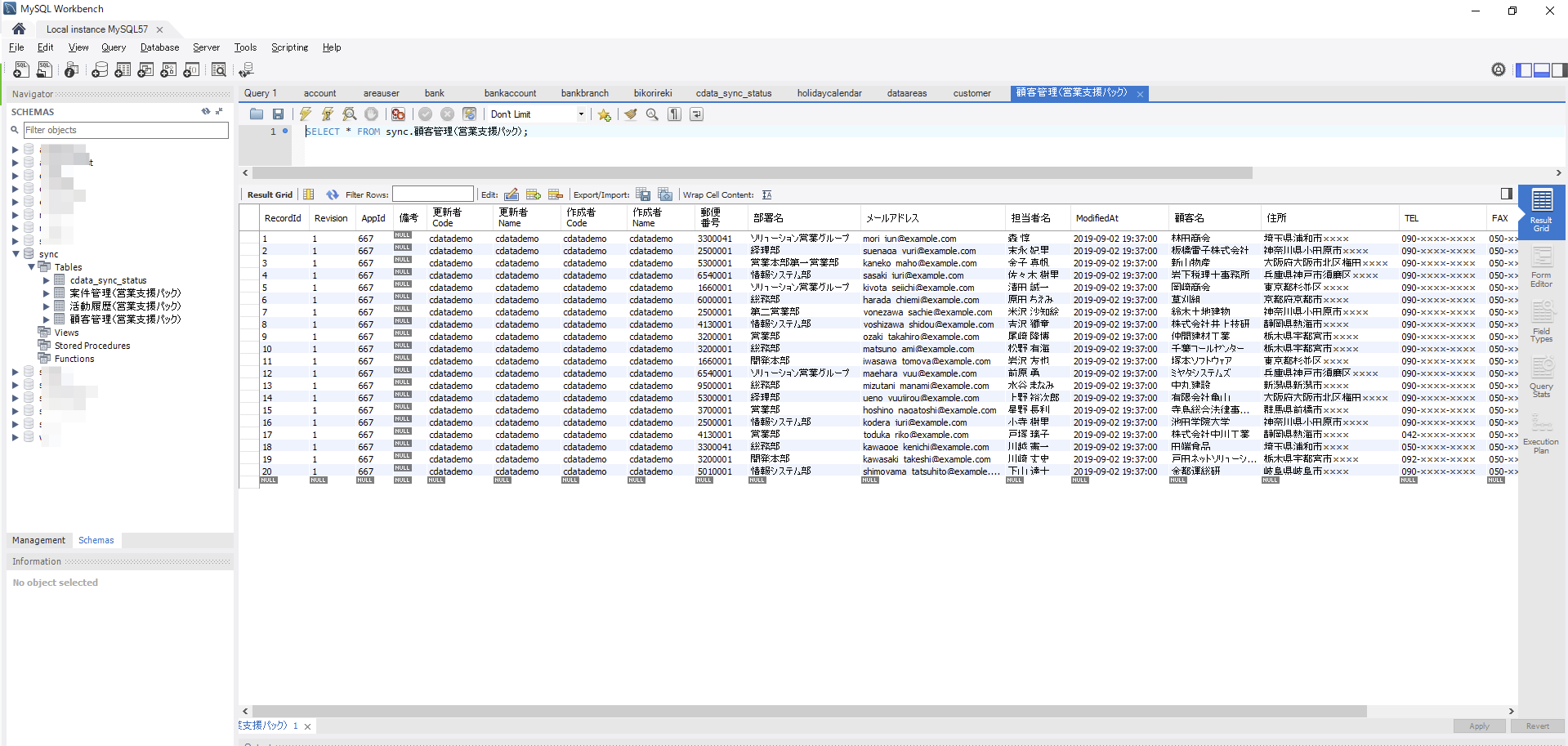Toggle wrap cell content
Screen dimensions: 1568x746
click(x=766, y=194)
